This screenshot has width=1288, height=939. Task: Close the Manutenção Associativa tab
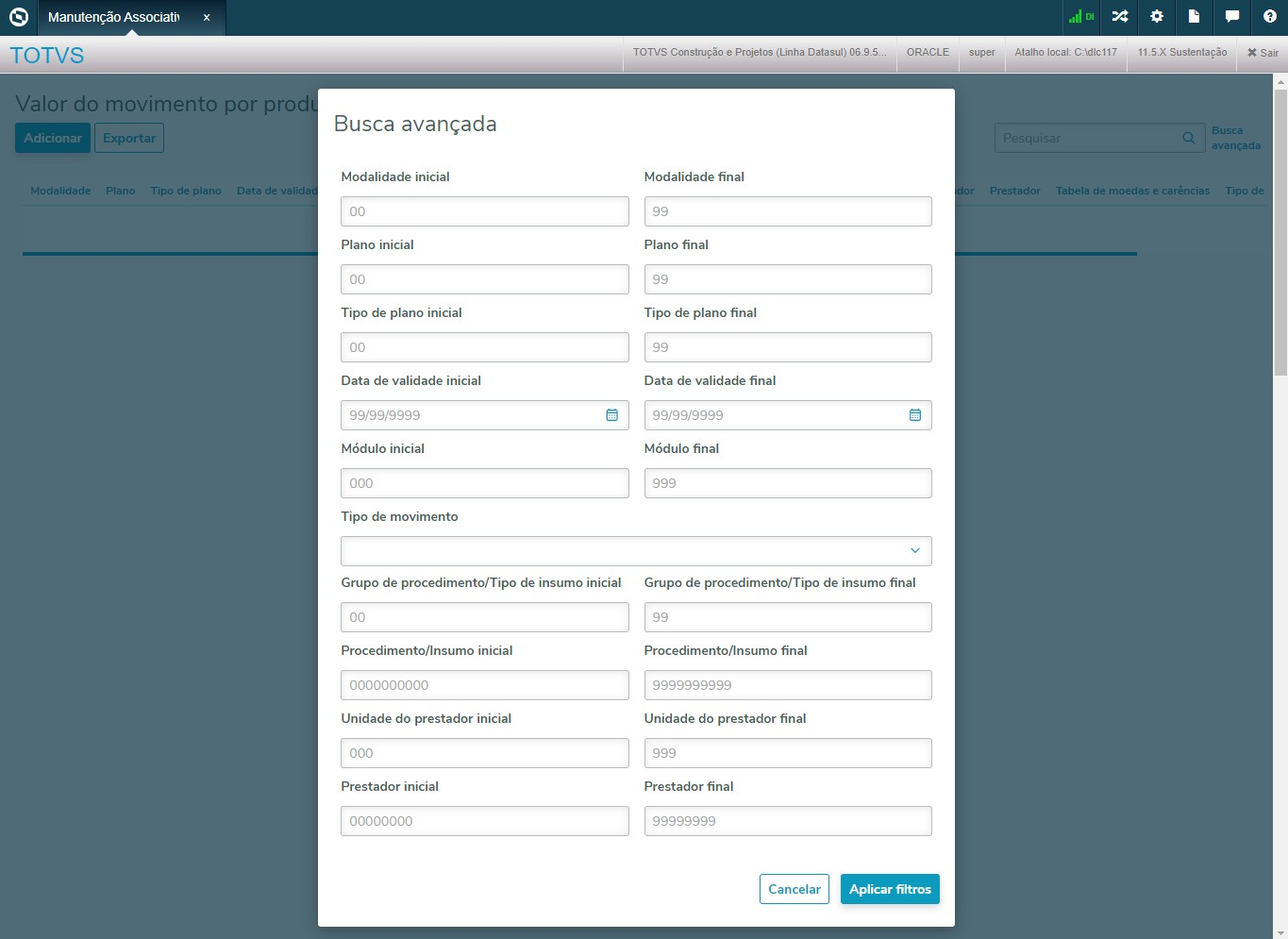tap(207, 18)
